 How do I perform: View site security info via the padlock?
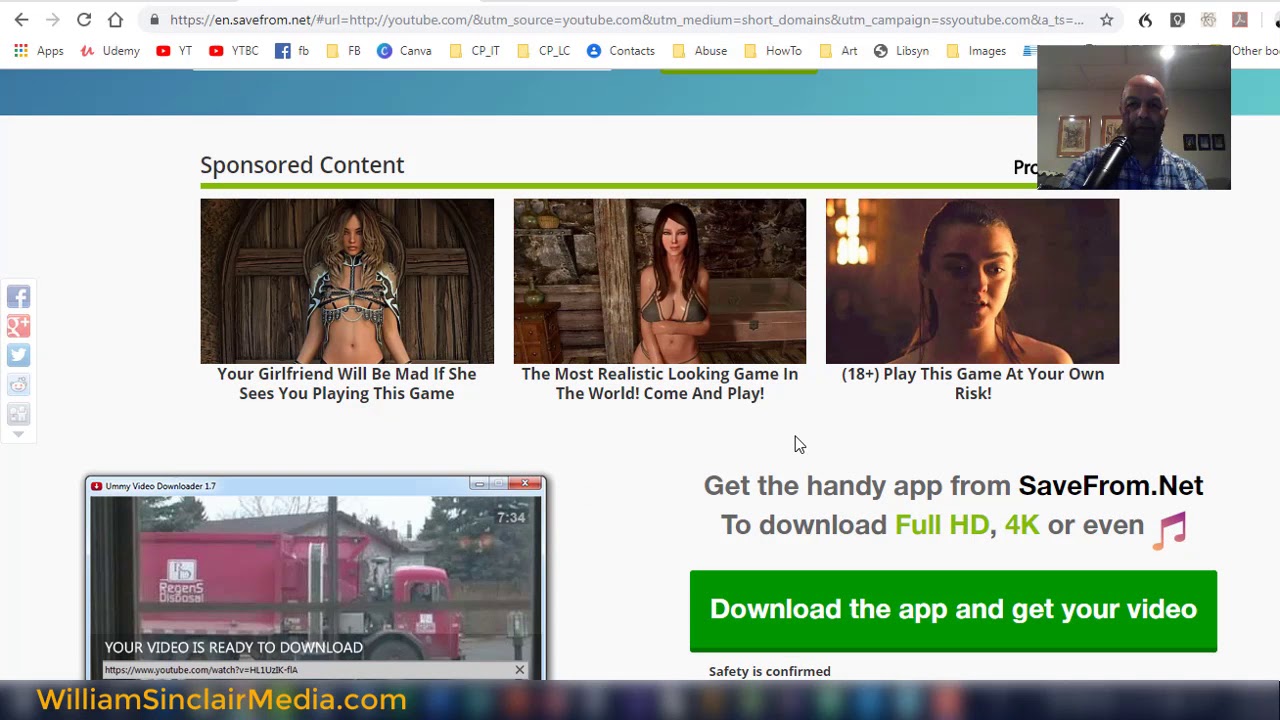click(x=154, y=20)
